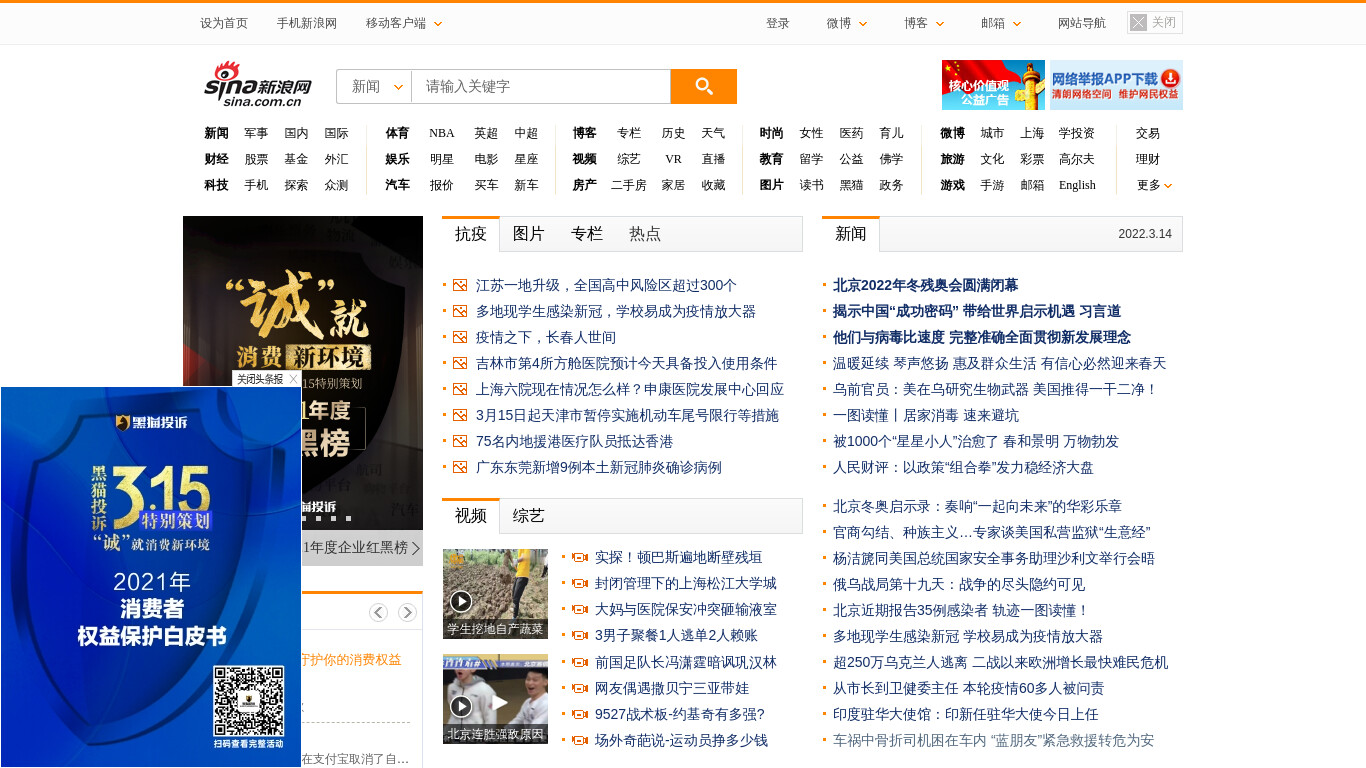Switch to the 视频 section tab
The height and width of the screenshot is (768, 1366).
(471, 515)
